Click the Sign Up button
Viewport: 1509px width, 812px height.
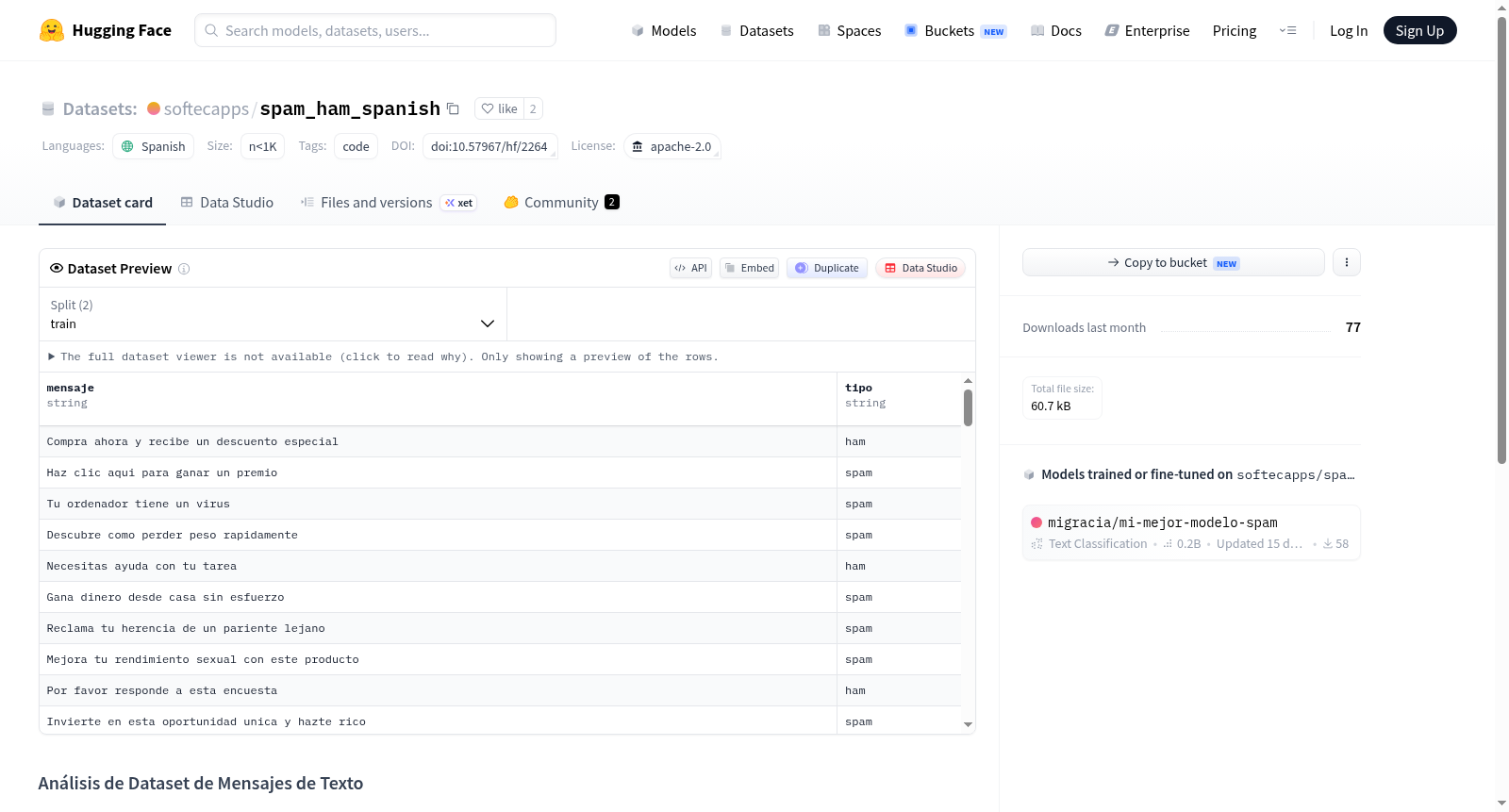point(1419,30)
